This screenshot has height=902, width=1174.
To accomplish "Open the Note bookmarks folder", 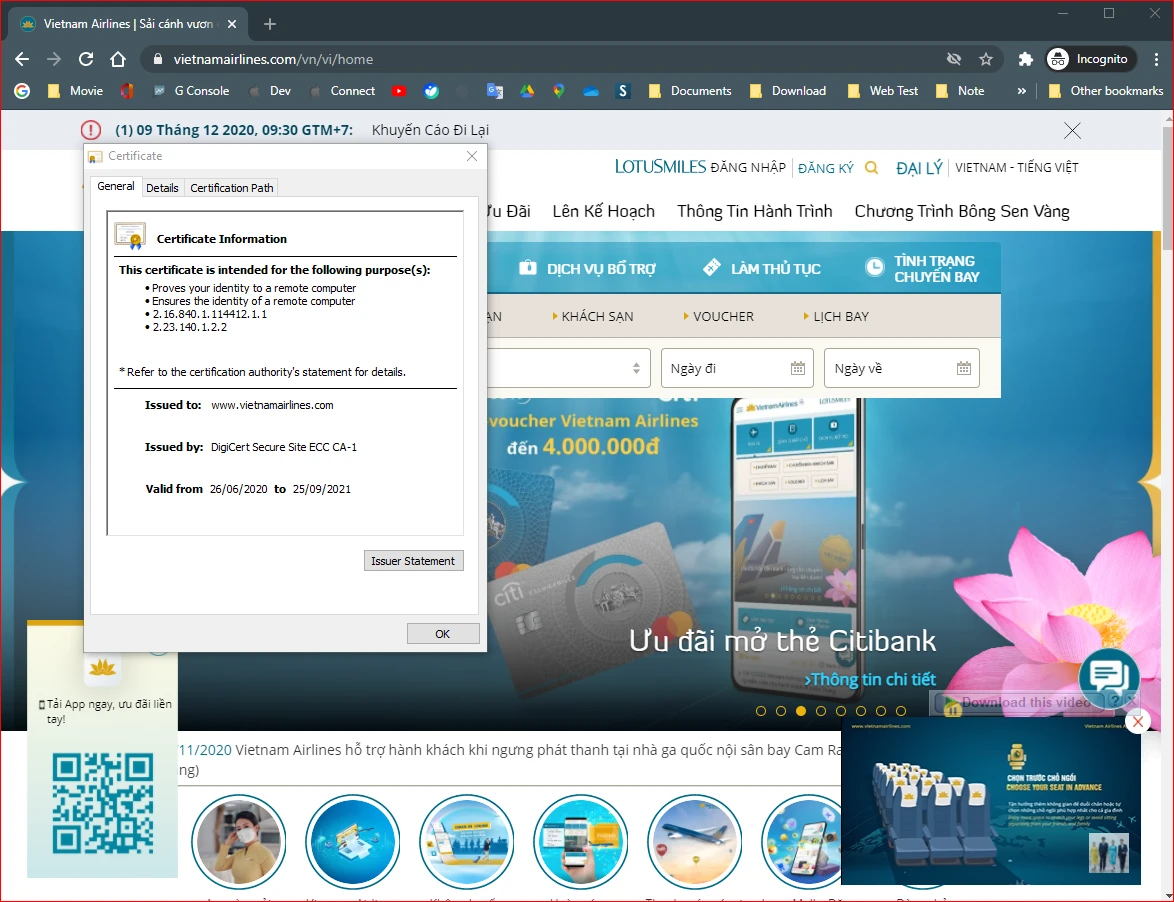I will (961, 91).
